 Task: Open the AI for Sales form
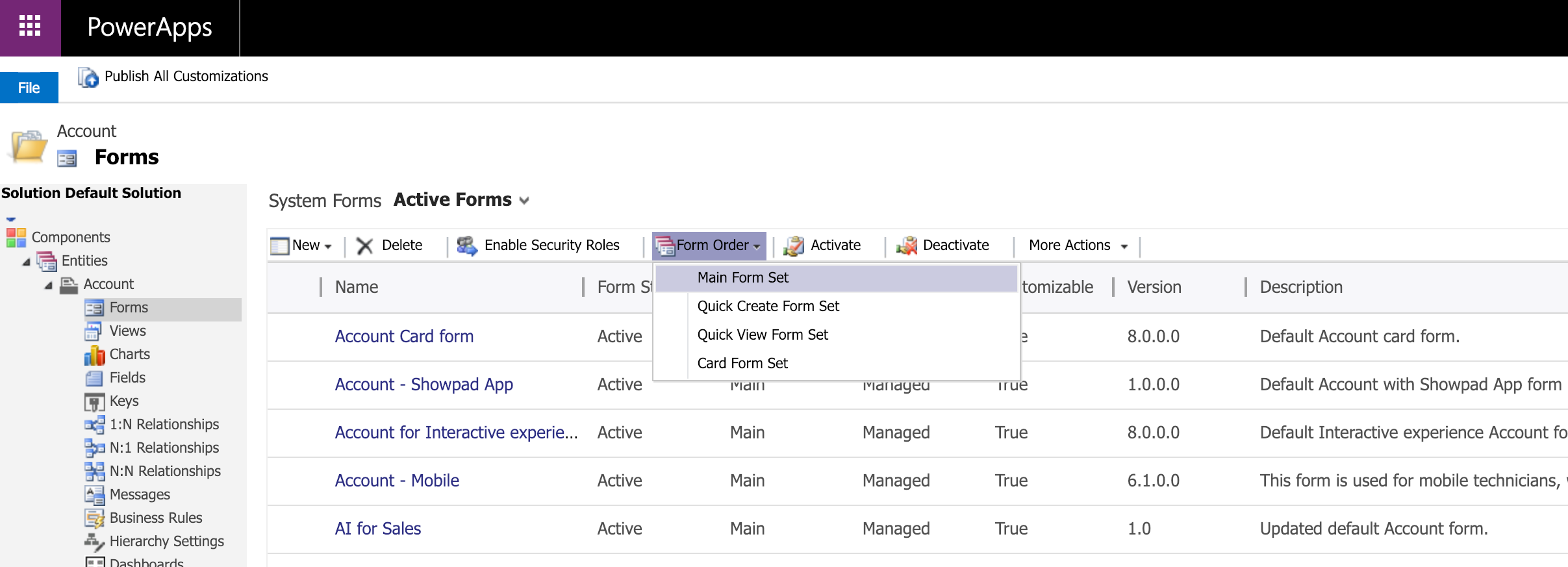point(378,529)
